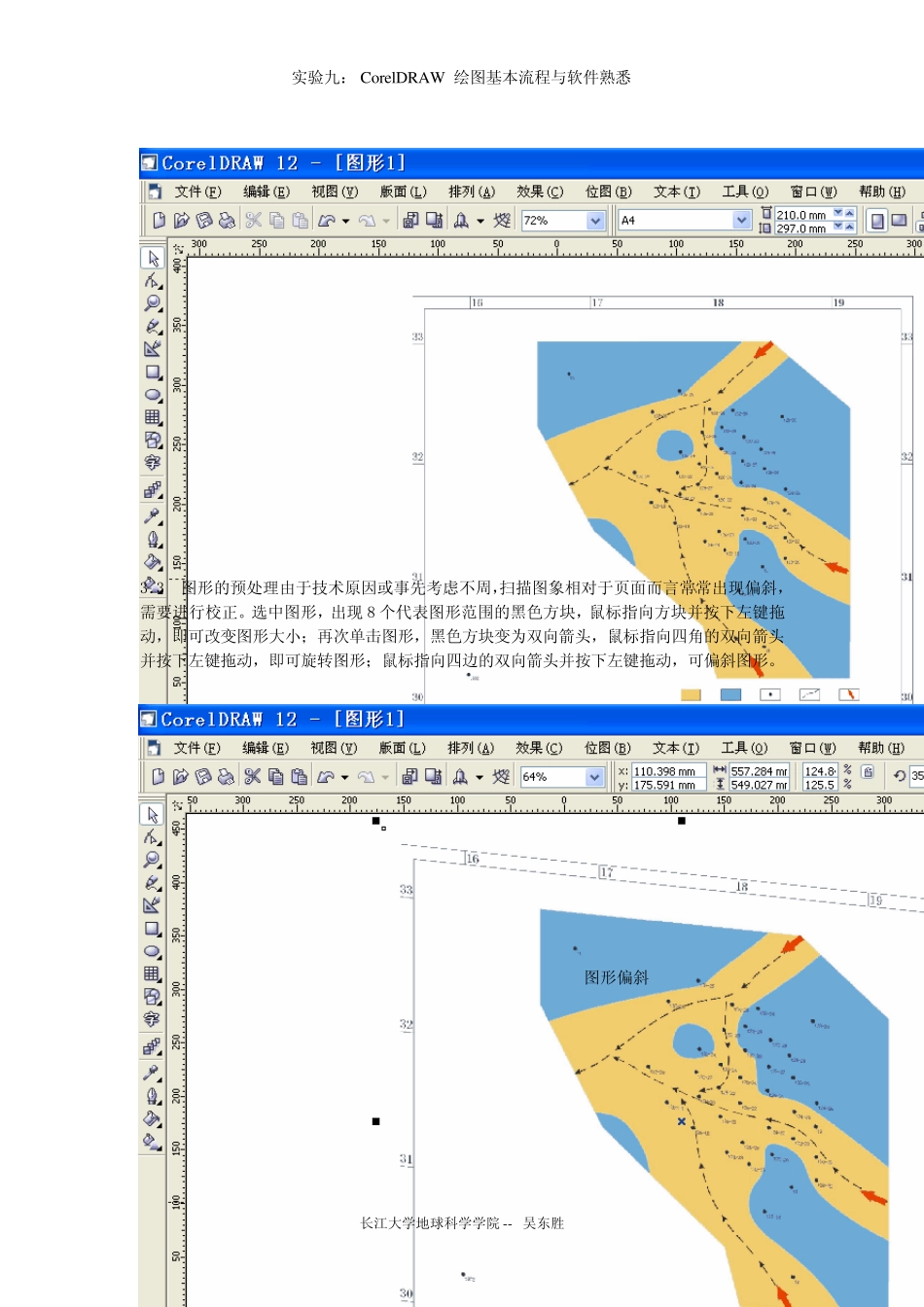This screenshot has width=924, height=1307.
Task: Open the 位图(B) menu in the 64% zoom window
Action: pos(608,748)
